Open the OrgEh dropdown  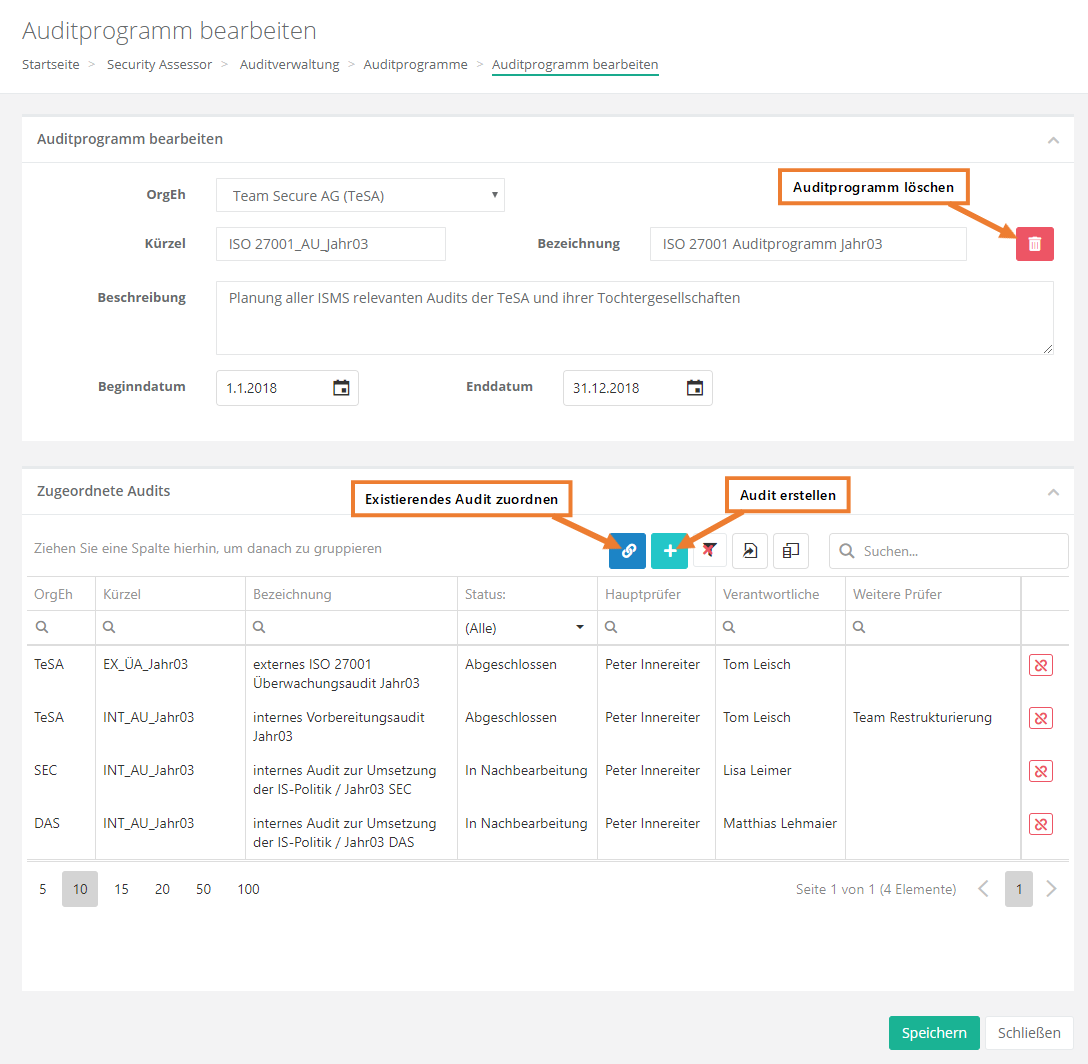pyautogui.click(x=360, y=196)
